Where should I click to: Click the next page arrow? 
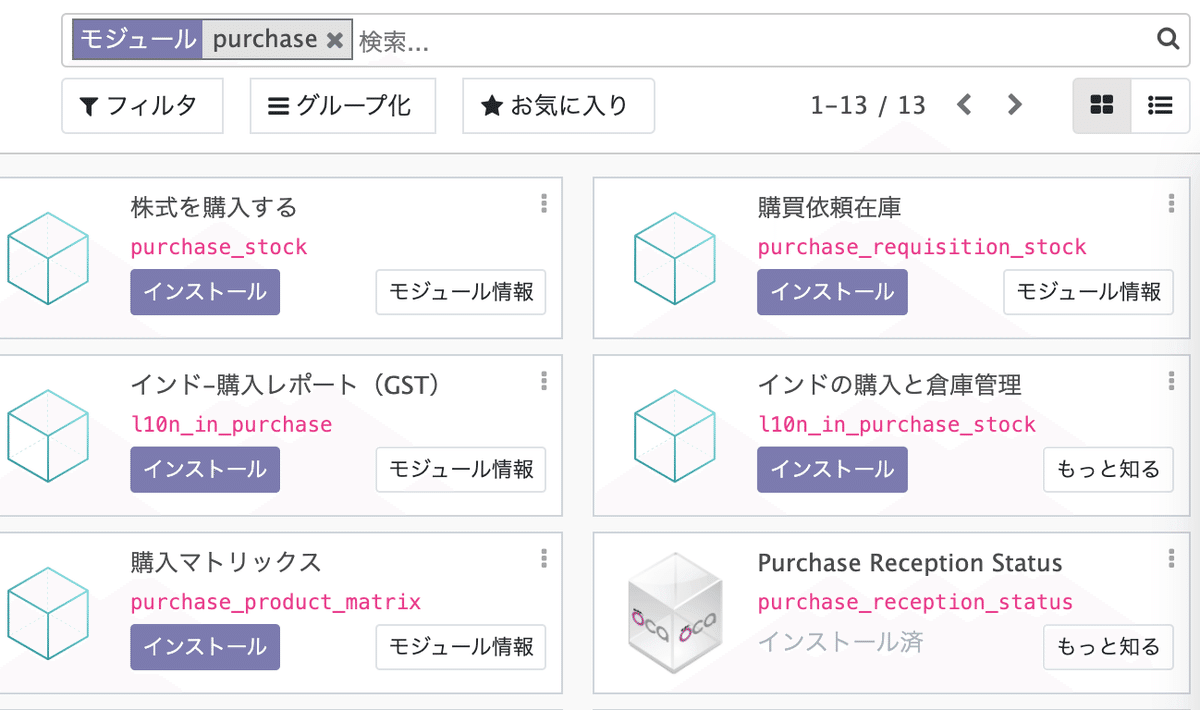(1014, 104)
